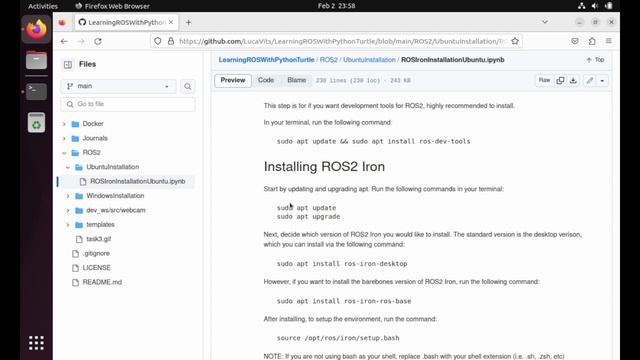Image resolution: width=640 pixels, height=360 pixels.
Task: Open task3.gif file
Action: (x=98, y=239)
